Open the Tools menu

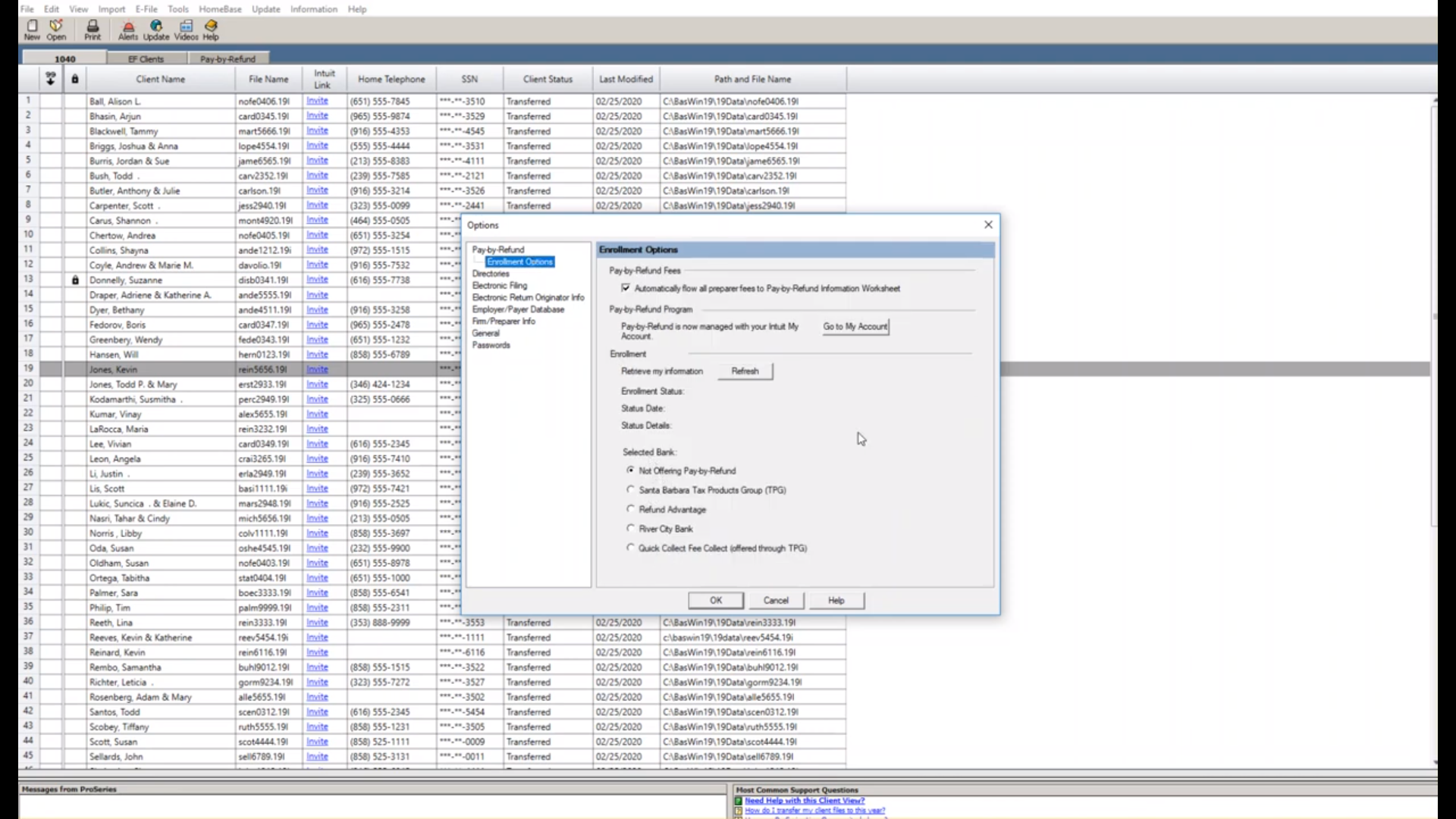tap(178, 9)
